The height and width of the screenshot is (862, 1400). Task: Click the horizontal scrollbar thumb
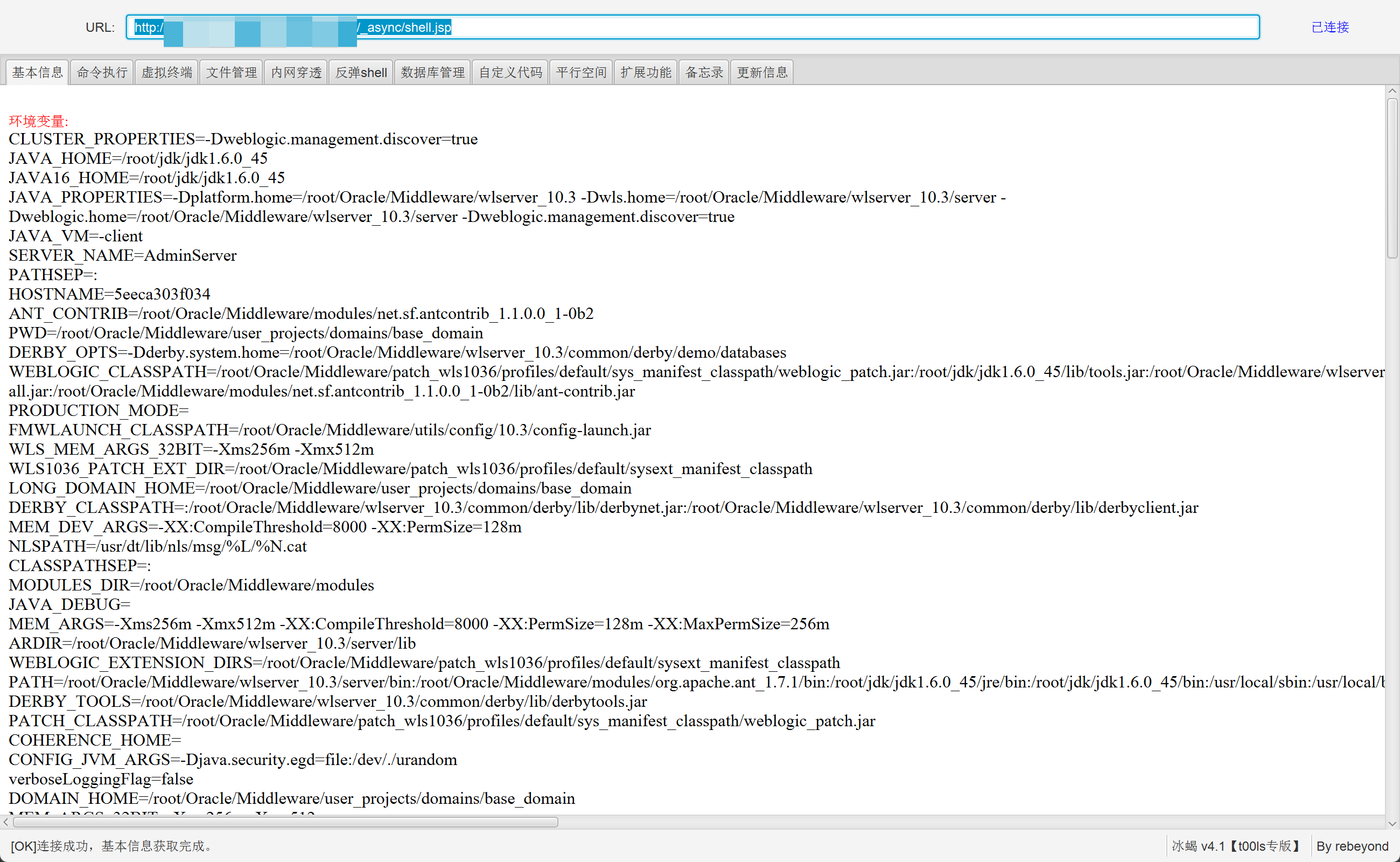pyautogui.click(x=285, y=822)
